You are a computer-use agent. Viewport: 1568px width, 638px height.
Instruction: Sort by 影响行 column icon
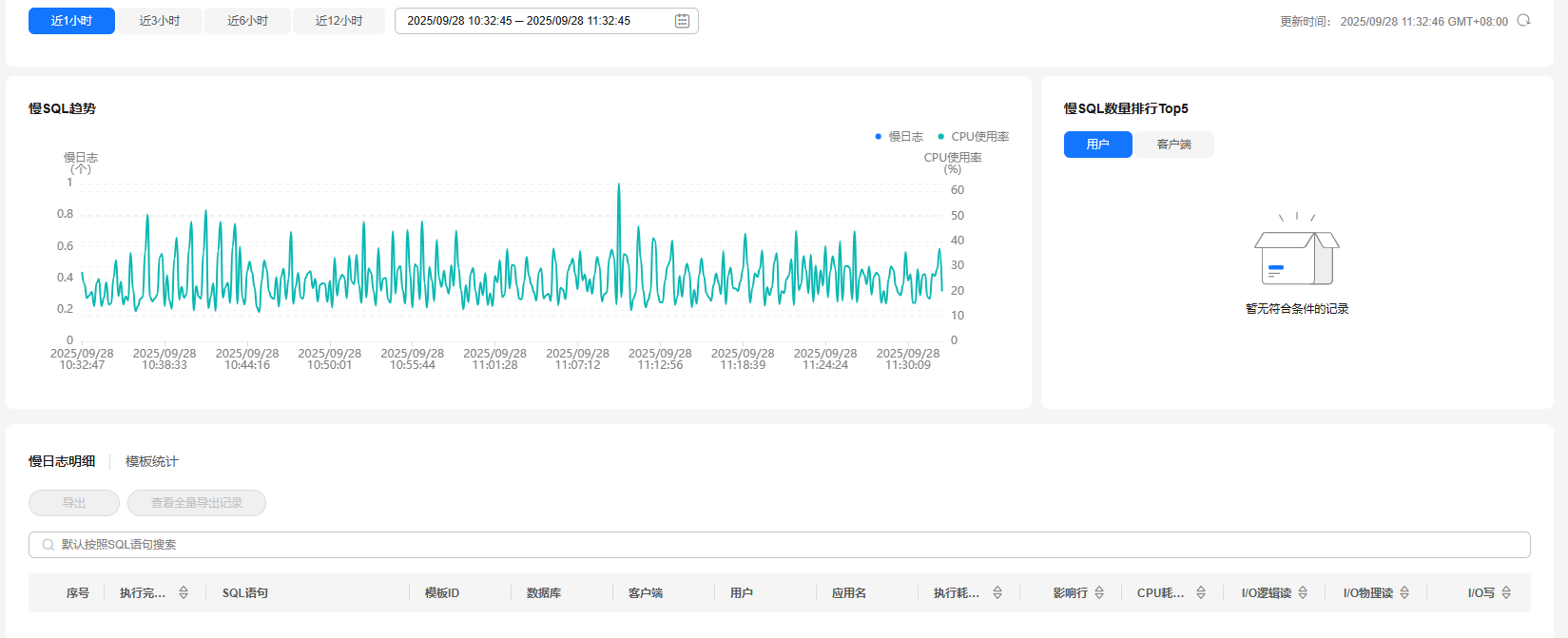click(x=1099, y=592)
